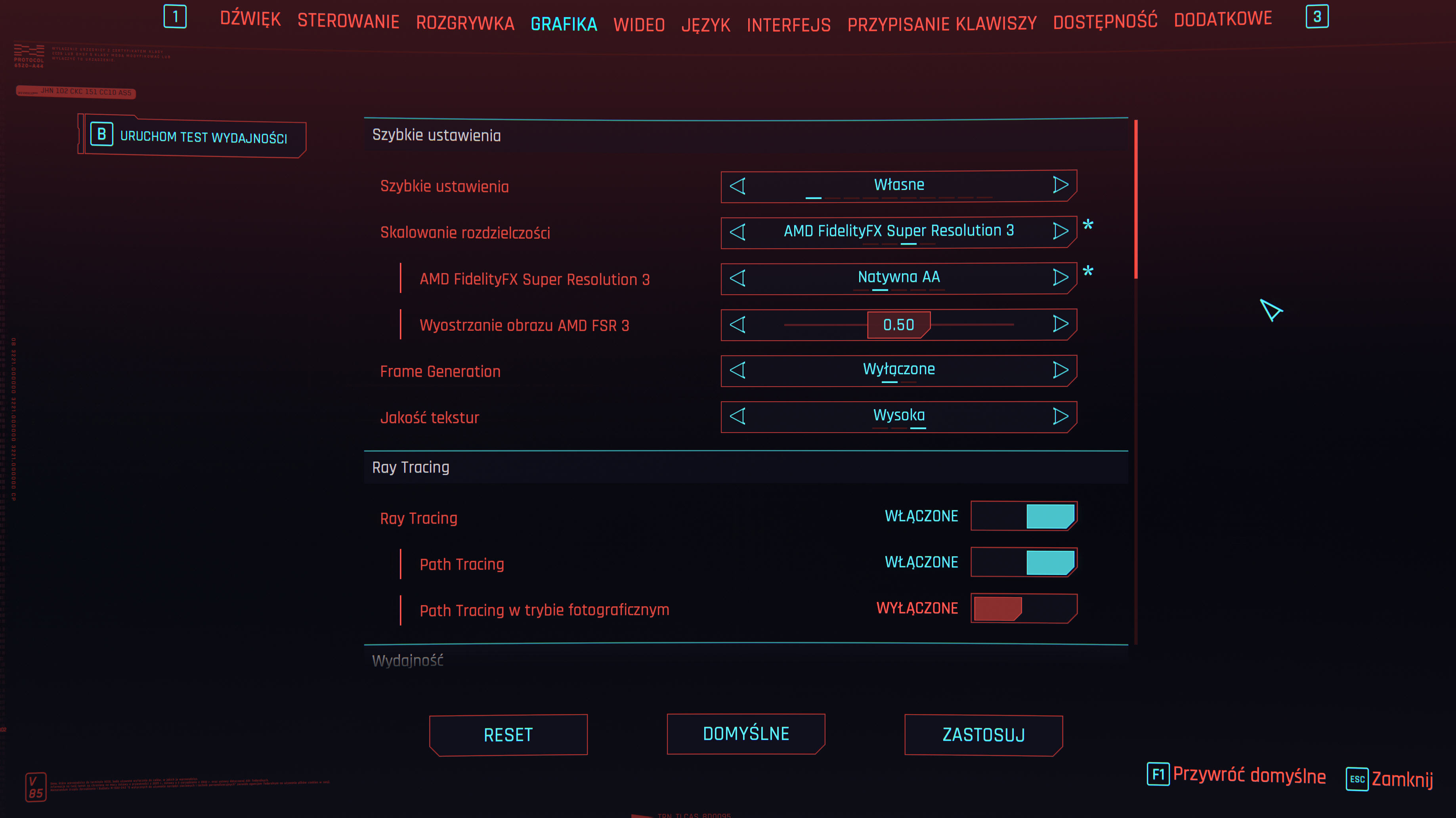This screenshot has width=1456, height=818.
Task: Switch to the WIDEO tab
Action: 639,25
